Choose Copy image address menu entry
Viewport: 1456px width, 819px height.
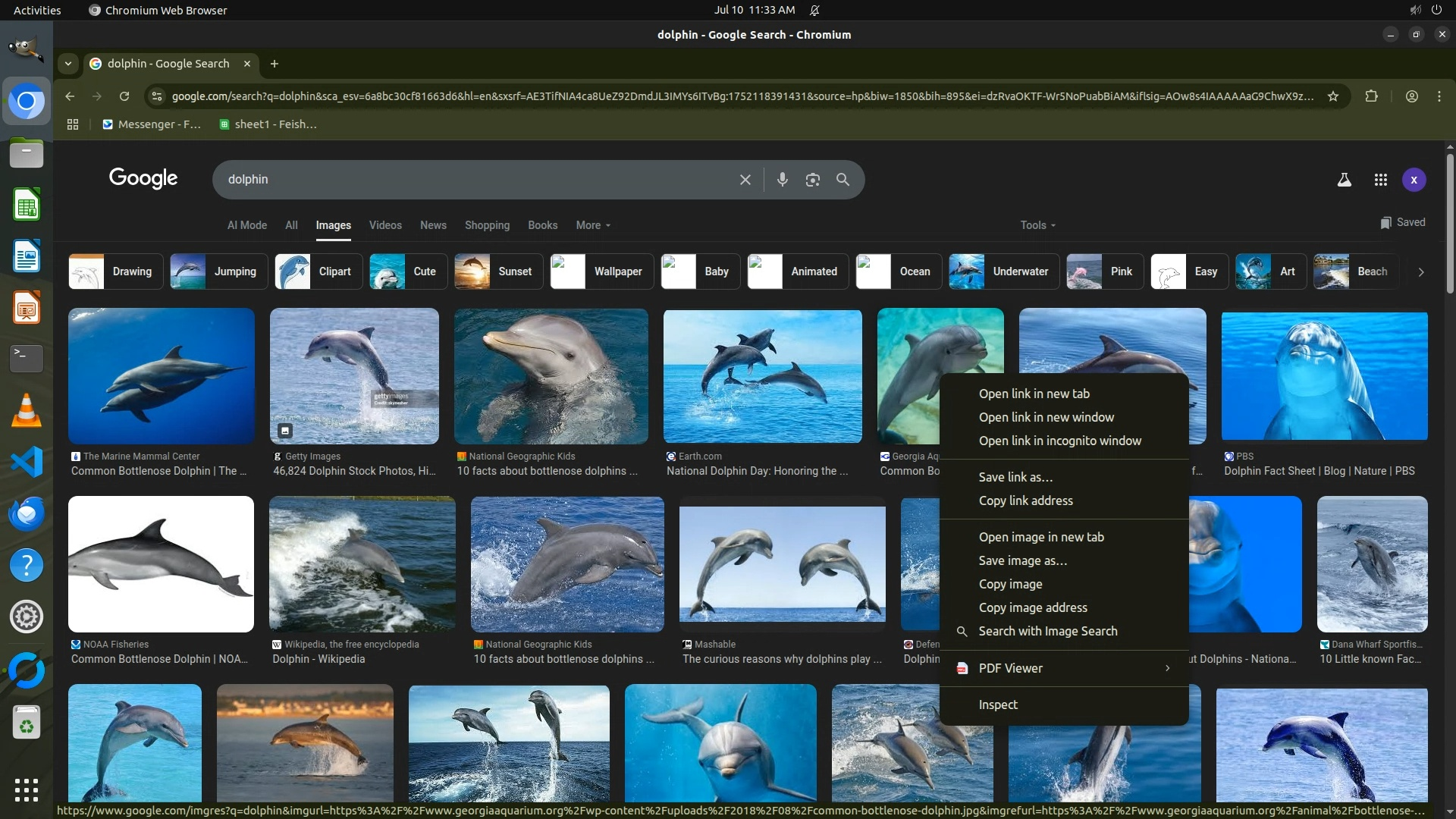click(1032, 607)
